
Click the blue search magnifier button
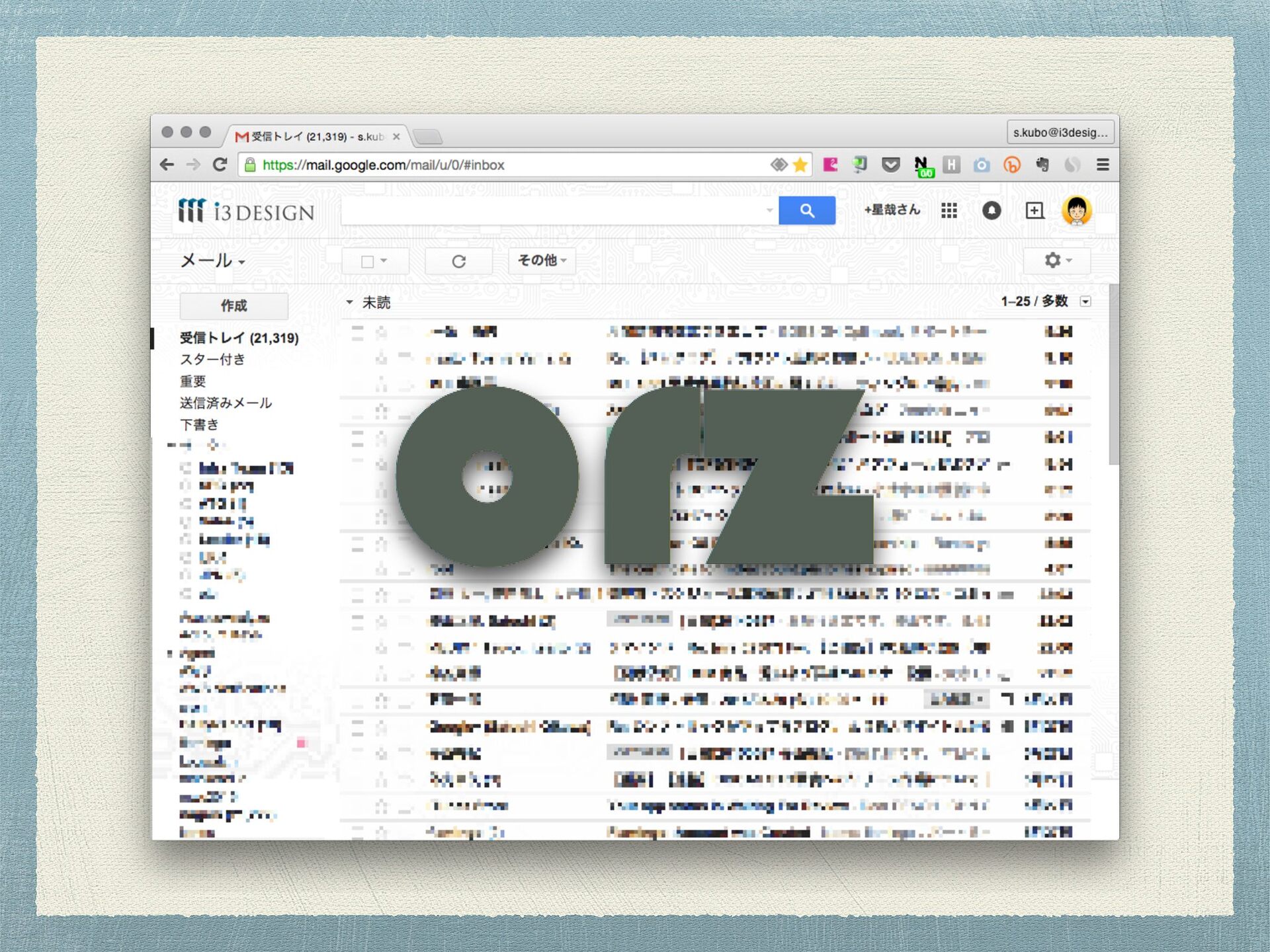coord(806,210)
